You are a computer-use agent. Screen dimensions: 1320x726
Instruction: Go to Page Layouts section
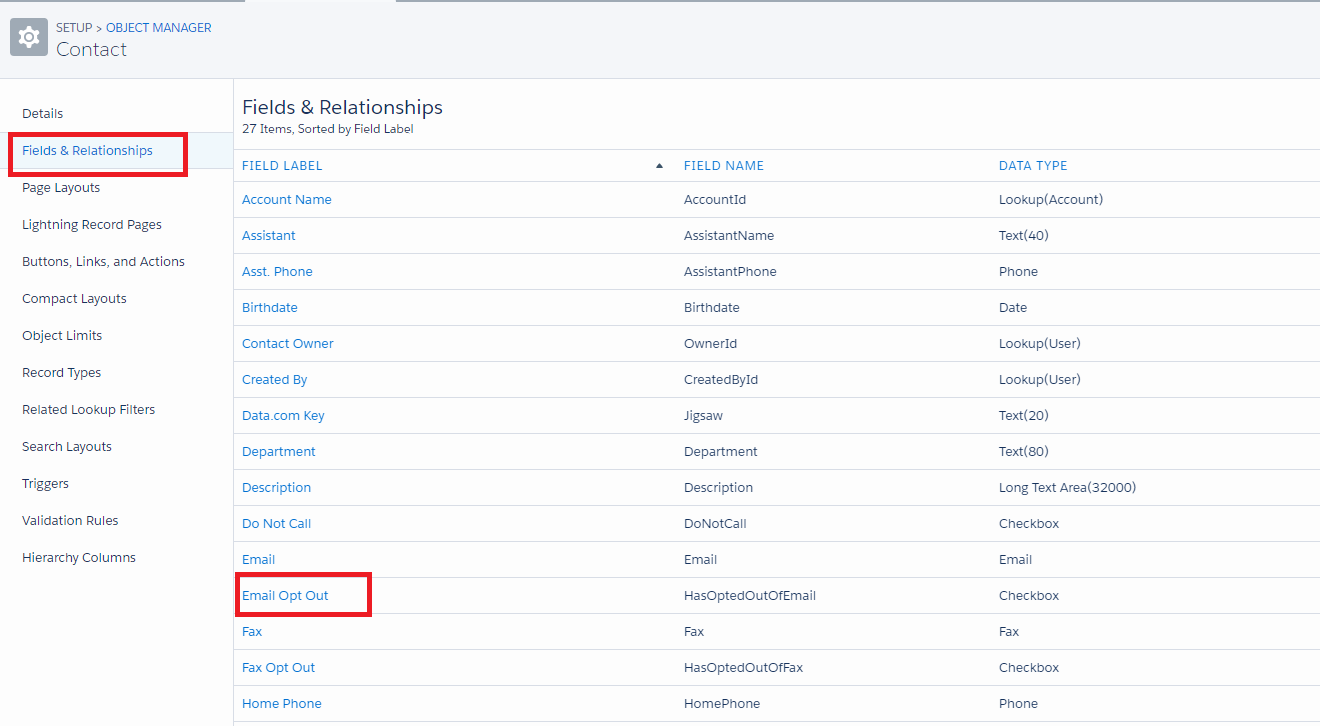[x=61, y=188]
